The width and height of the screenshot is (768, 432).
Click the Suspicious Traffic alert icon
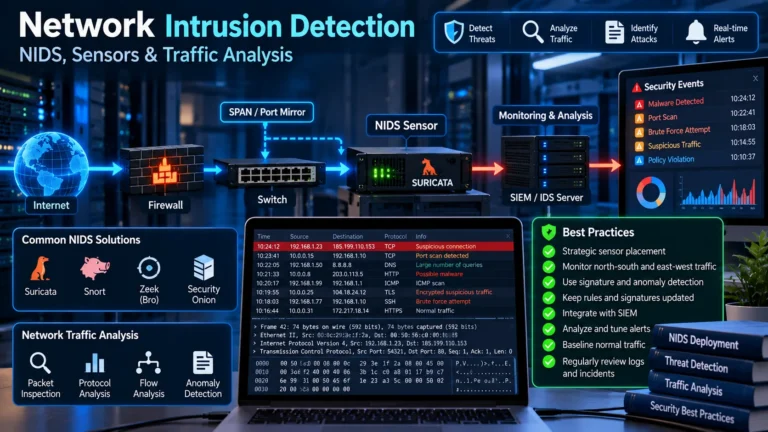coord(639,146)
